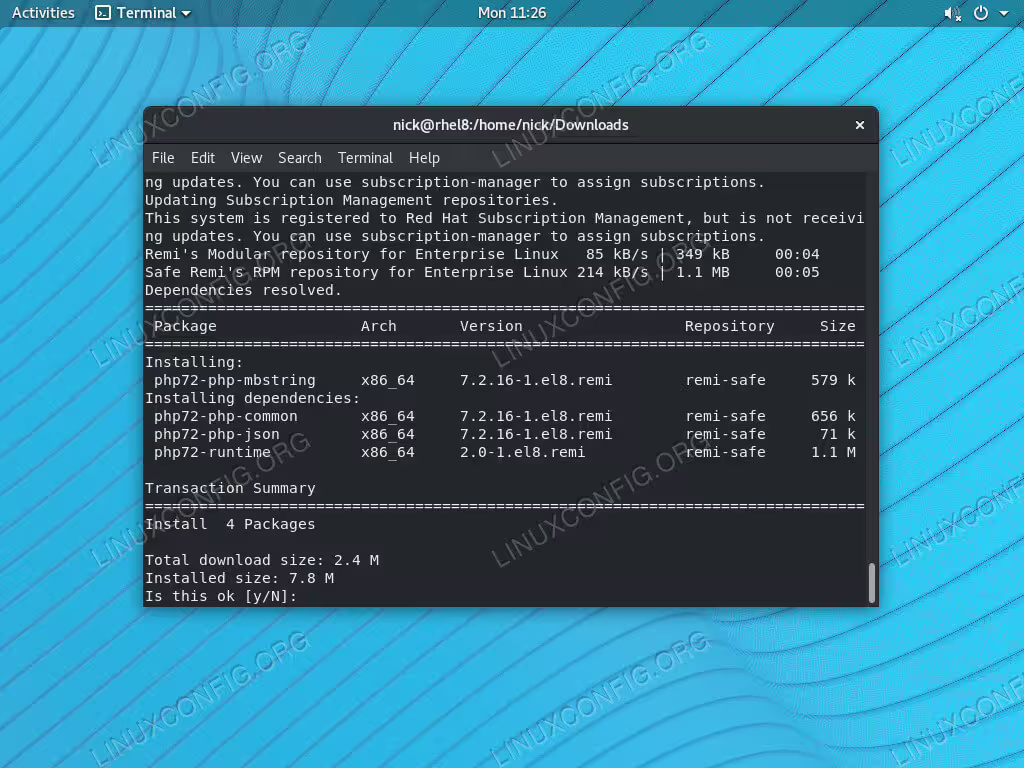The image size is (1024, 768).
Task: Open the Activities overview
Action: pyautogui.click(x=43, y=13)
